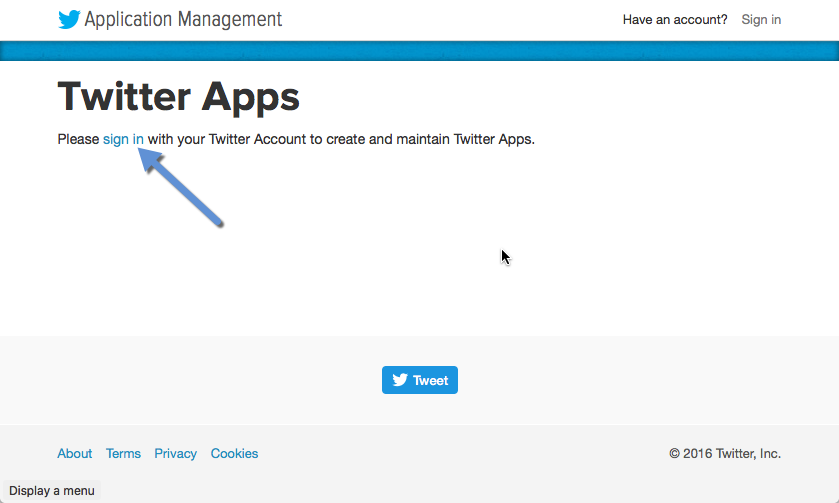839x503 pixels.
Task: Click the "Twitter Apps" page heading
Action: [178, 97]
